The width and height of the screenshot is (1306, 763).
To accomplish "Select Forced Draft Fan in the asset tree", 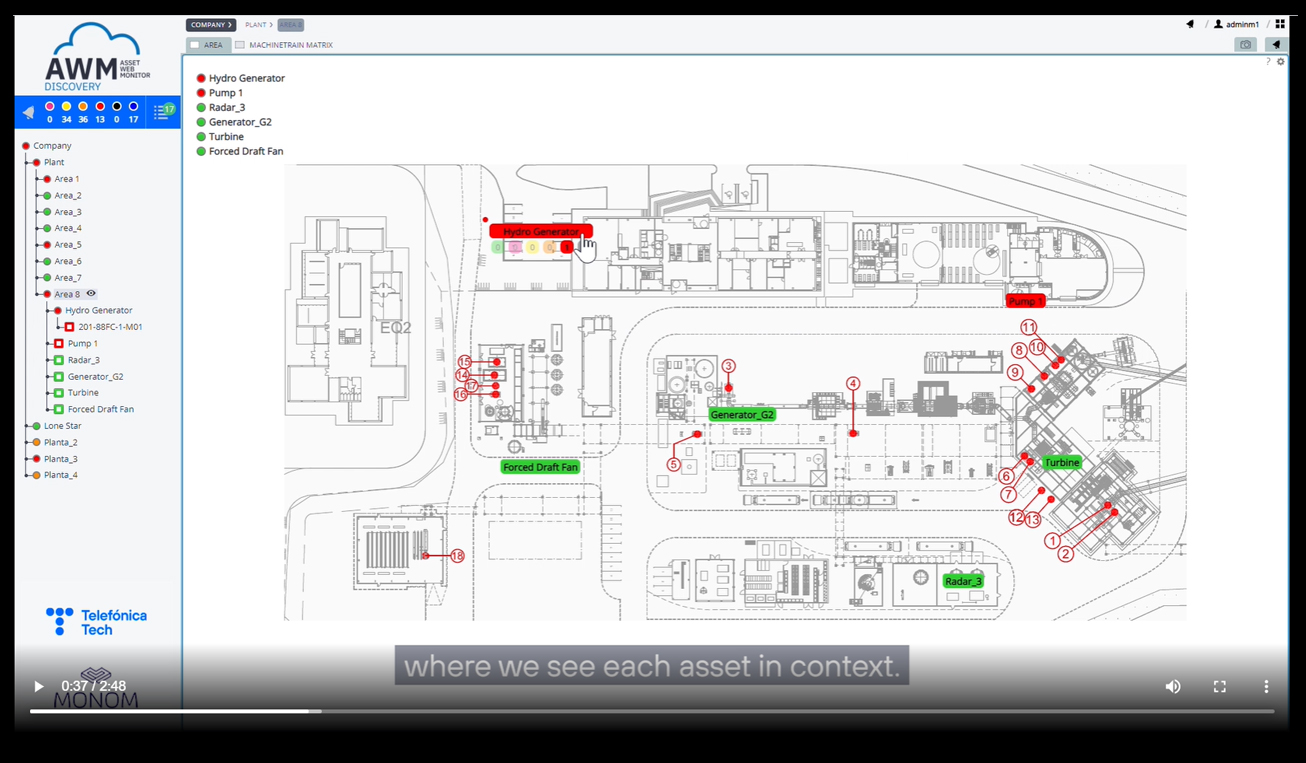I will click(x=101, y=409).
